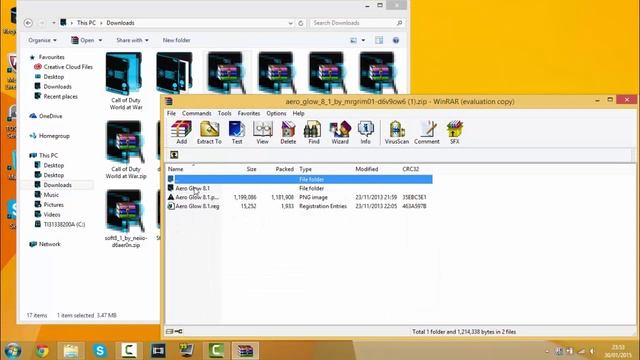640x360 pixels.
Task: Click the refresh icon in the Explorer address bar
Action: [301, 23]
